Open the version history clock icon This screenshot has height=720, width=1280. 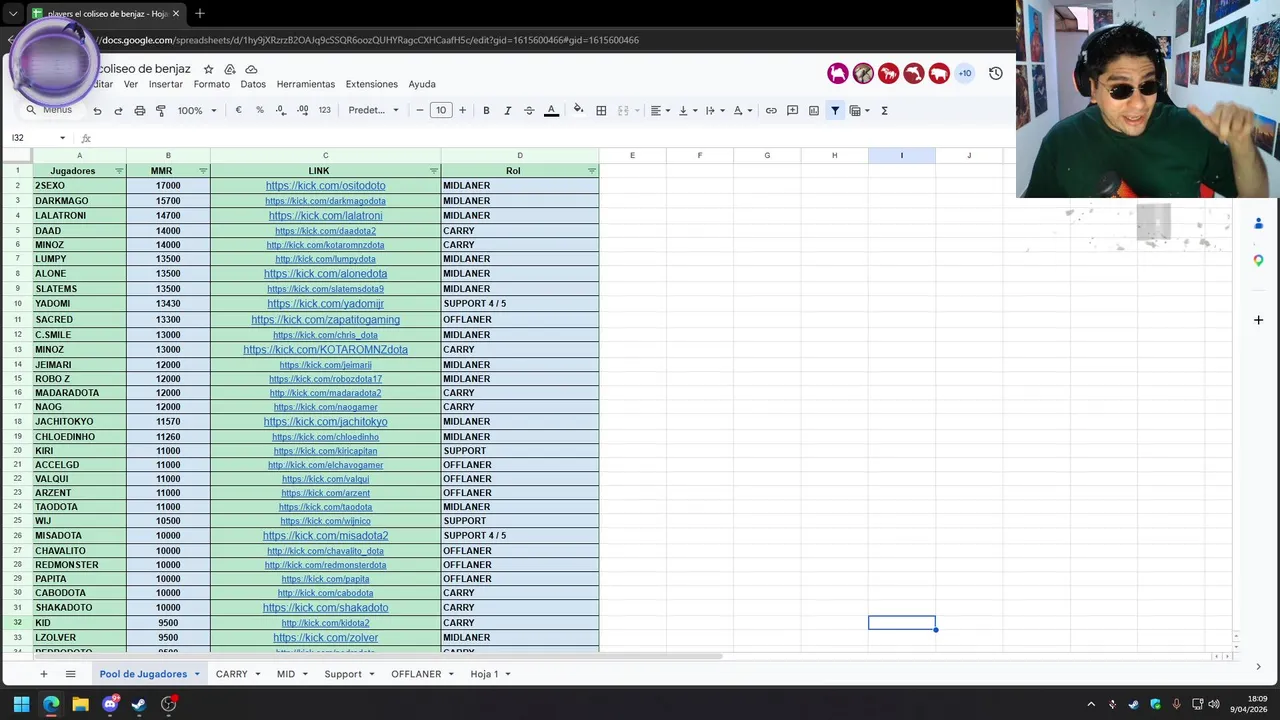pos(996,73)
